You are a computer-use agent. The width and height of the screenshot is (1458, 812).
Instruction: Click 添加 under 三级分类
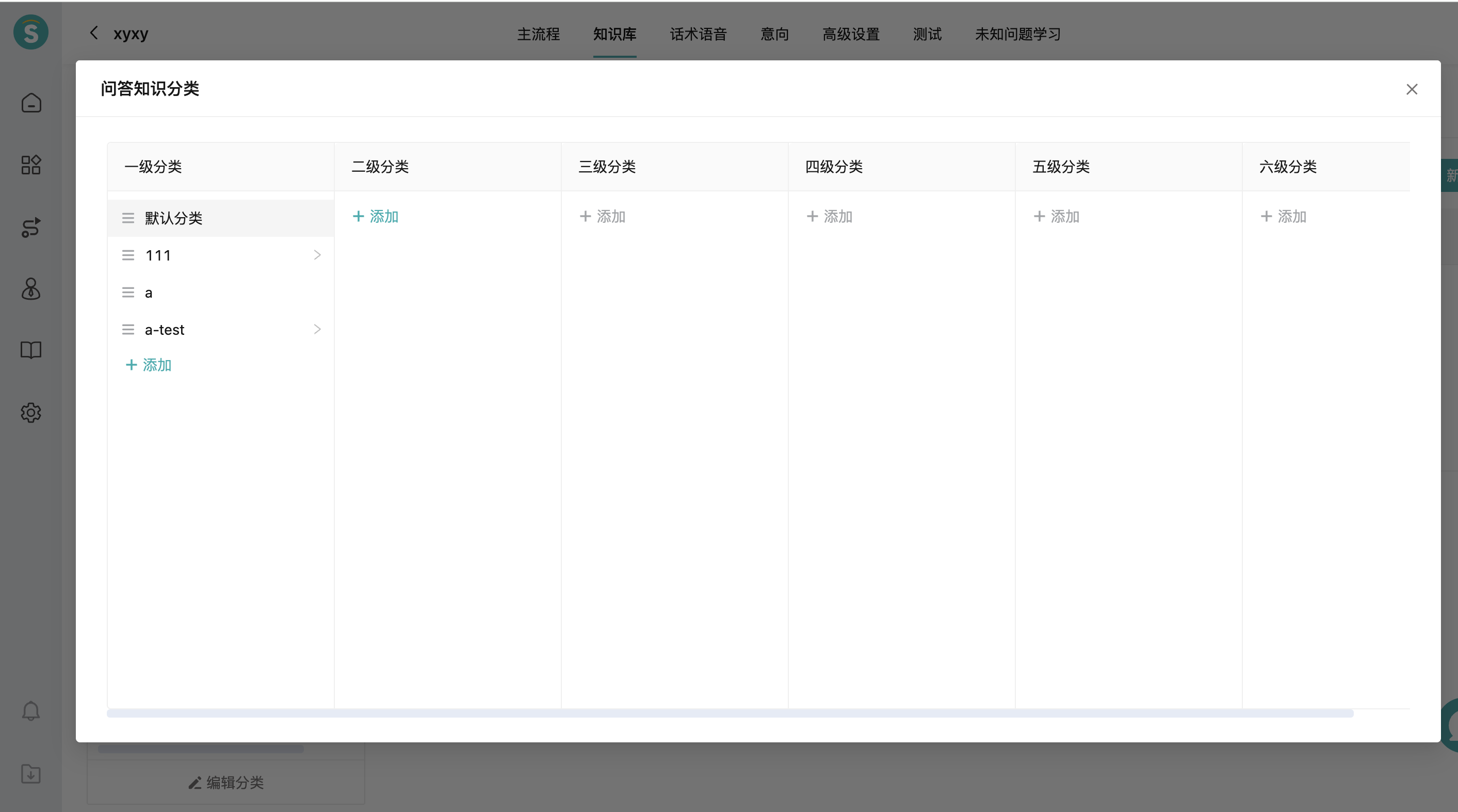point(602,216)
